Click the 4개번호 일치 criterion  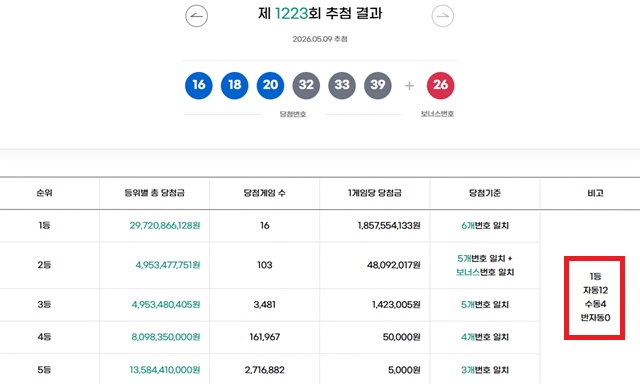(x=485, y=337)
